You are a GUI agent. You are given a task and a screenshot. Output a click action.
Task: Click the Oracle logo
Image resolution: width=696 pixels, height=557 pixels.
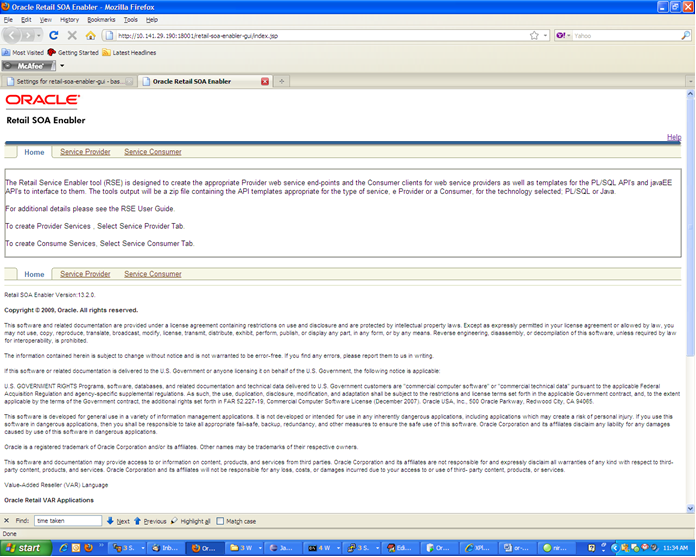43,100
